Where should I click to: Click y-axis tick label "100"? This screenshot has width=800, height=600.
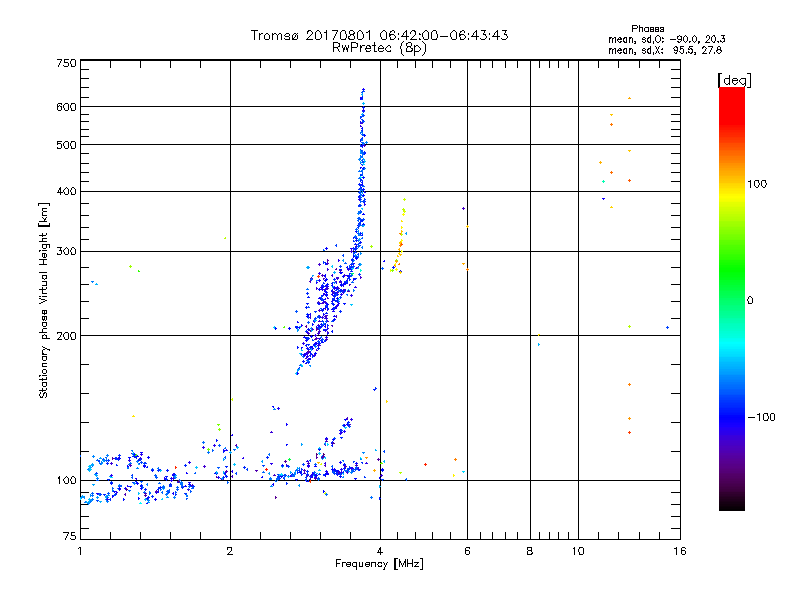[x=66, y=480]
